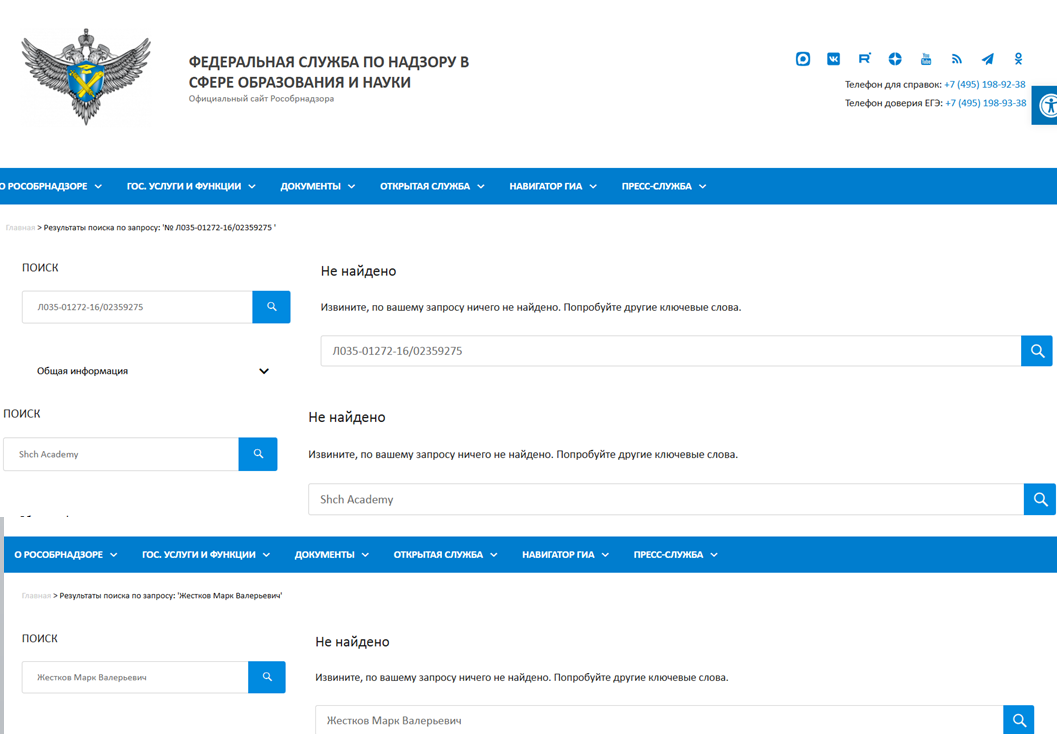This screenshot has width=1057, height=734.
Task: Focus the small sidebar field containing Shch Academy
Action: pos(121,454)
